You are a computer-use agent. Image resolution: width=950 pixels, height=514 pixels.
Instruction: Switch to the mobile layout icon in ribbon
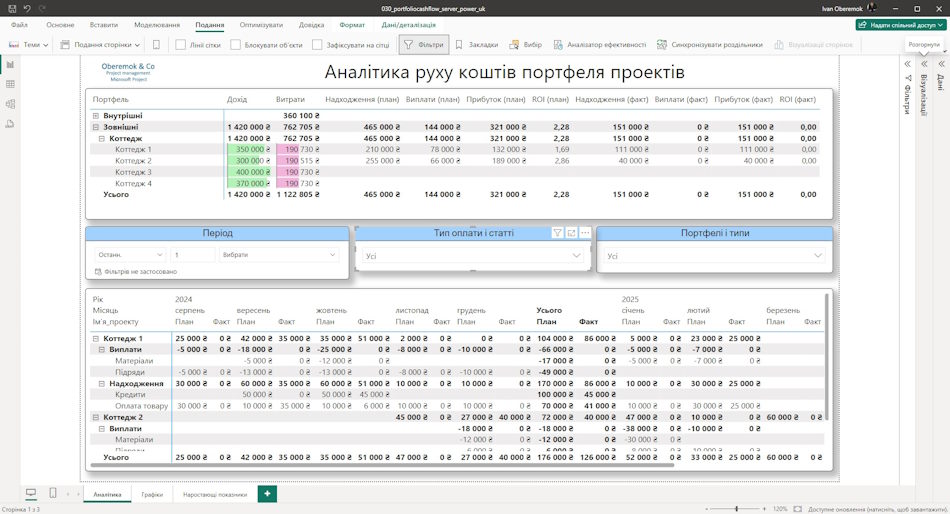pos(156,44)
